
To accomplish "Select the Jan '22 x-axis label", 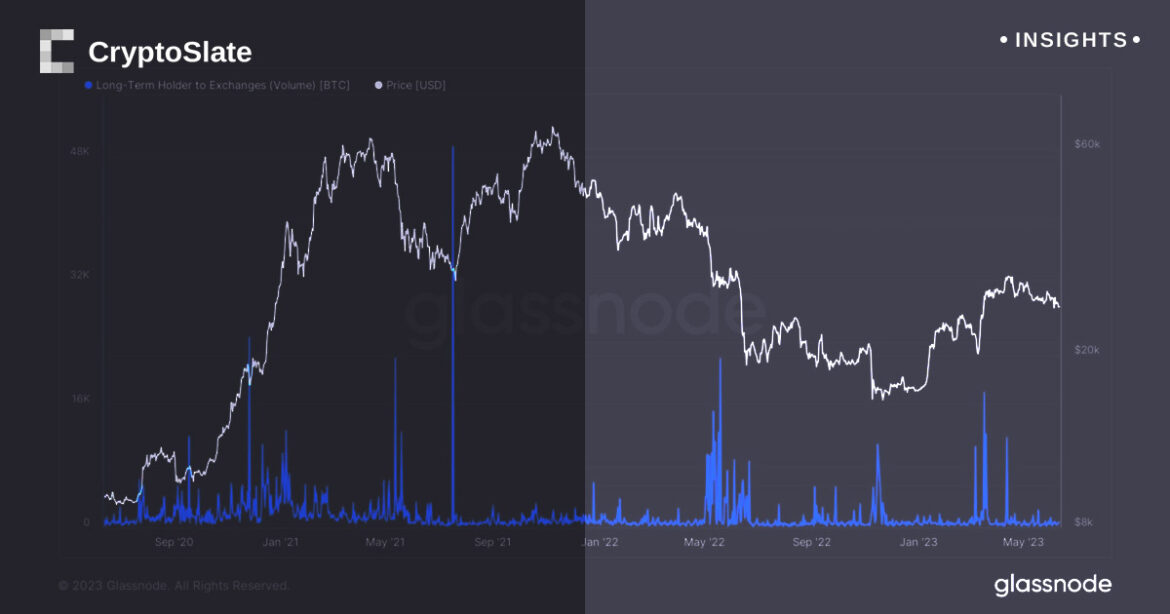I will point(599,542).
